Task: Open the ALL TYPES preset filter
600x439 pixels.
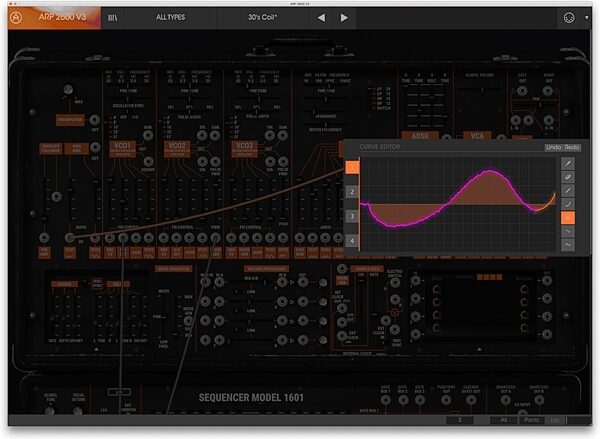Action: tap(170, 17)
